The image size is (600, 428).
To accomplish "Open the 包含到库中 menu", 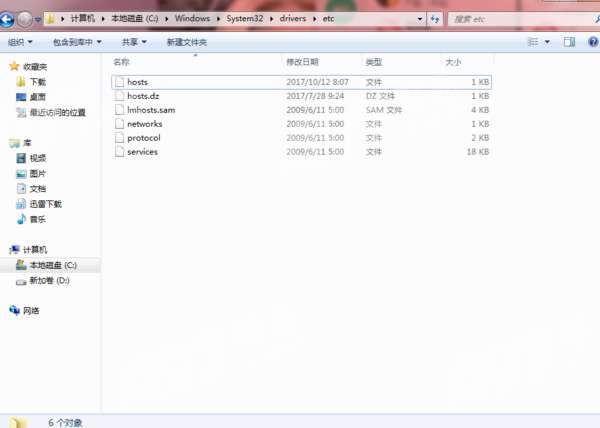I will [77, 42].
